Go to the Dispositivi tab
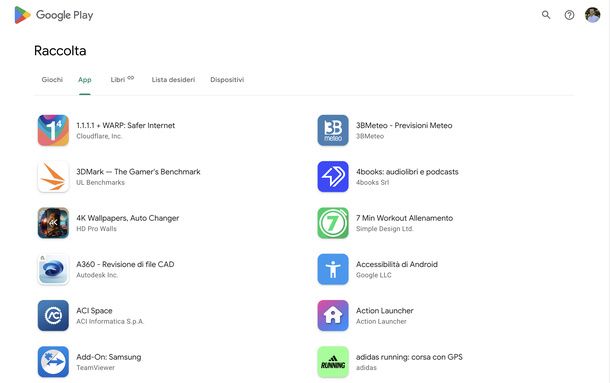This screenshot has width=610, height=383. [227, 79]
